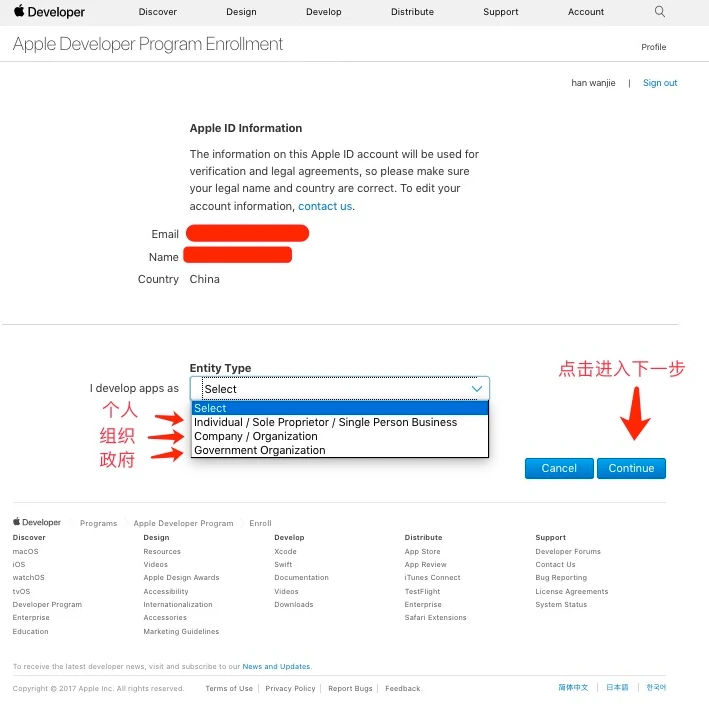Click the Cancel button

pos(559,468)
